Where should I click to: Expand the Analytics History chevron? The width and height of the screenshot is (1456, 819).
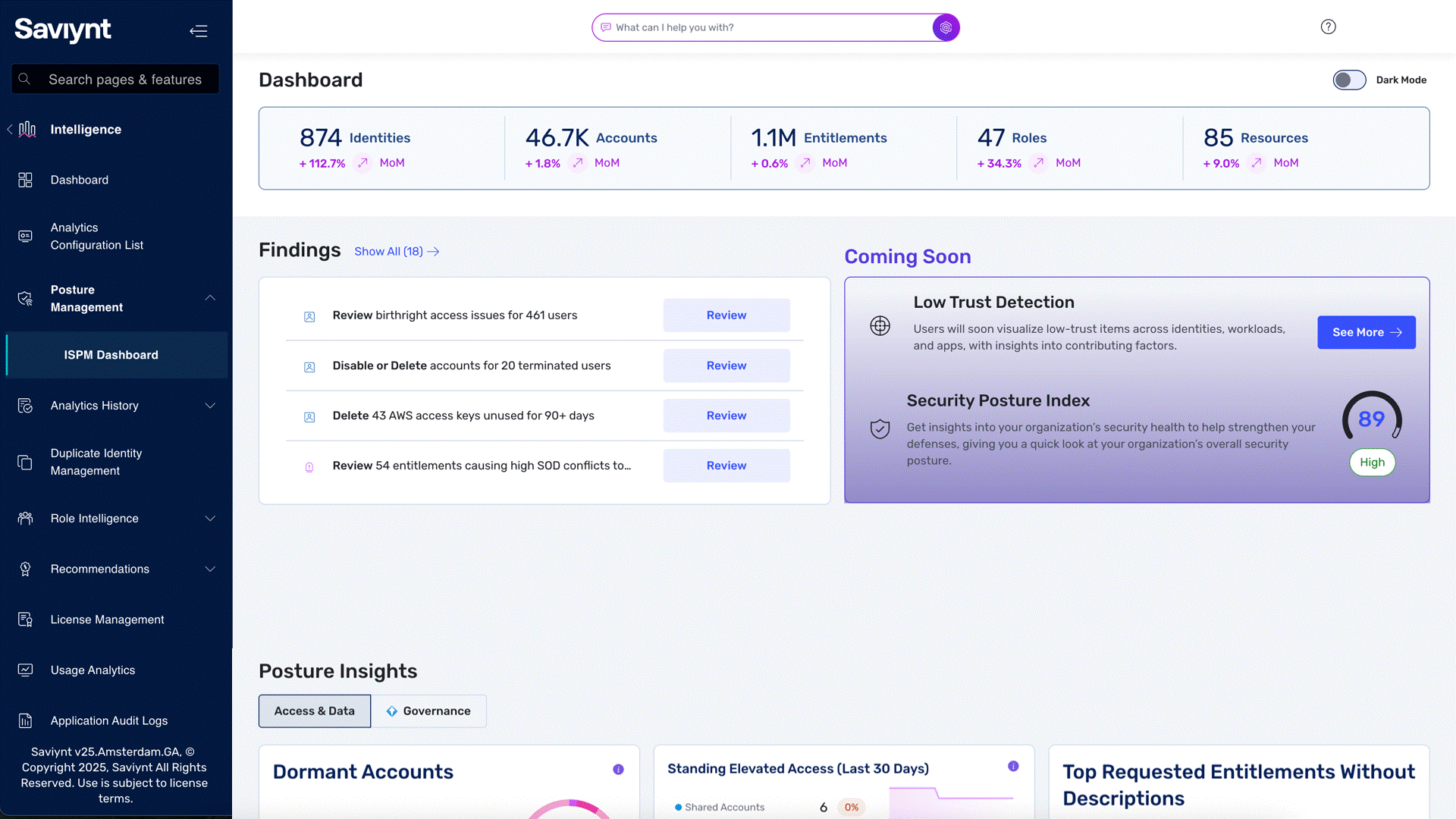click(210, 406)
